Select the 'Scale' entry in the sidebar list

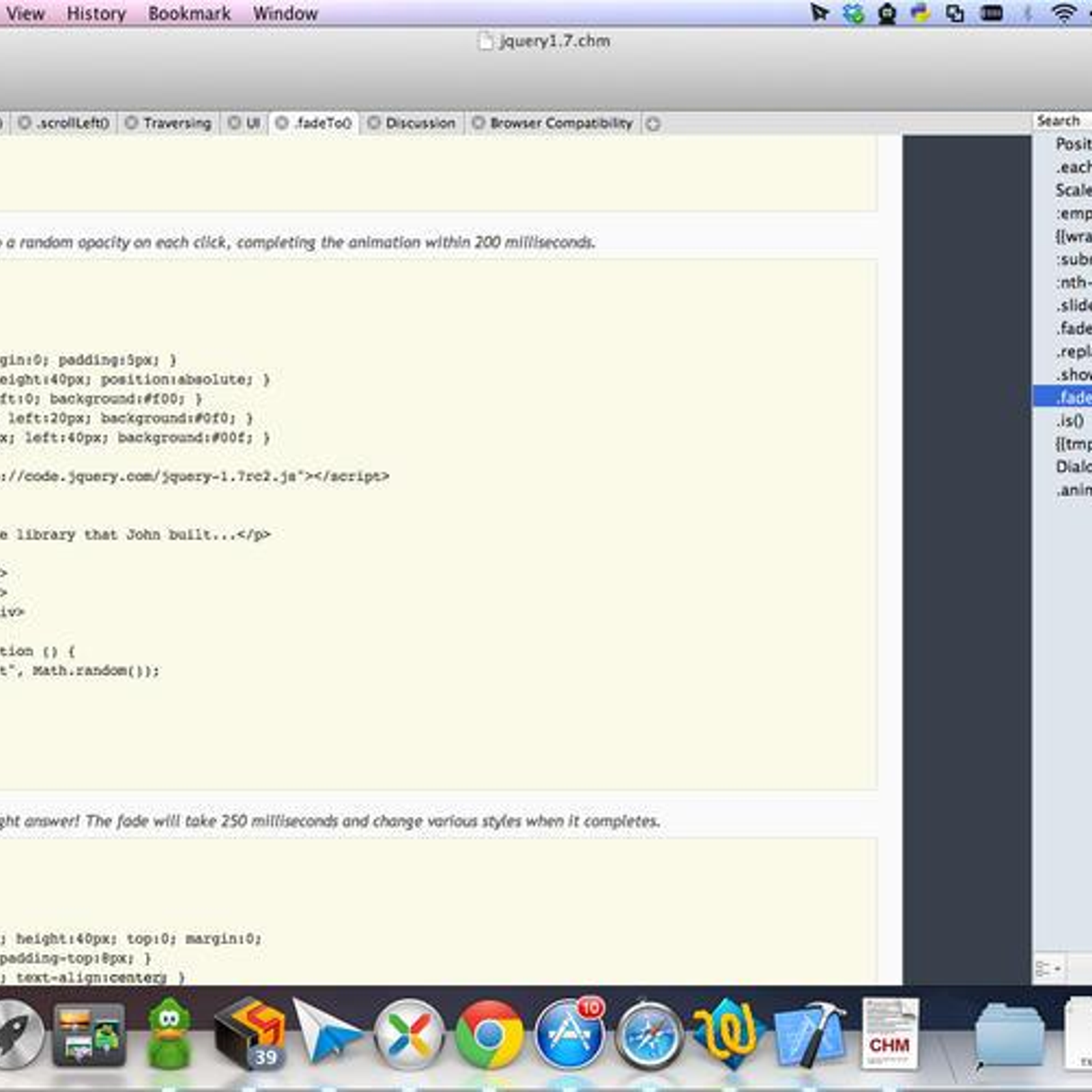coord(1063,190)
